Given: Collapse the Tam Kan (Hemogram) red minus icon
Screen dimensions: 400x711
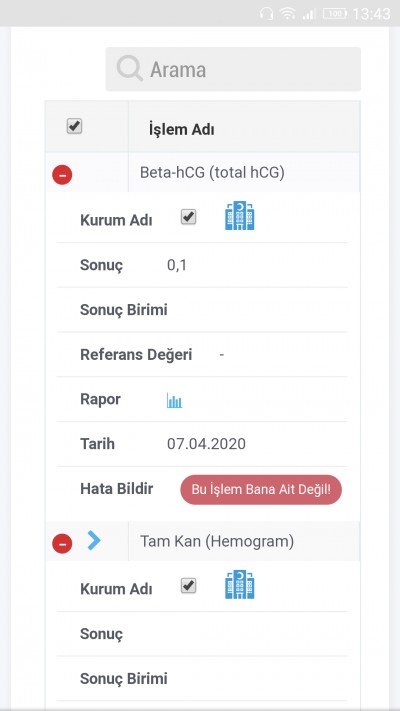Looking at the screenshot, I should (62, 543).
